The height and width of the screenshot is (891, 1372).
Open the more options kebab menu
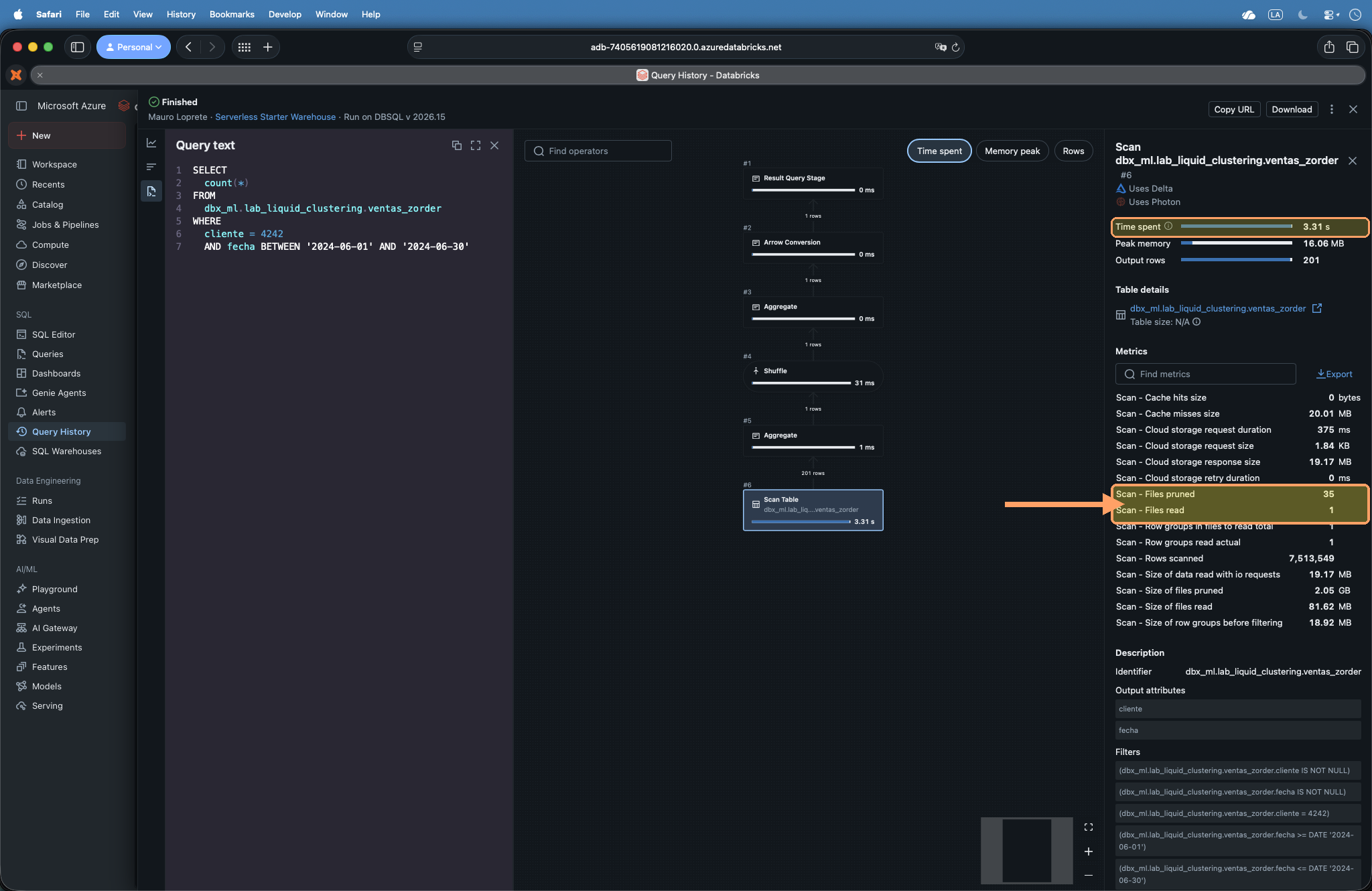[x=1332, y=109]
